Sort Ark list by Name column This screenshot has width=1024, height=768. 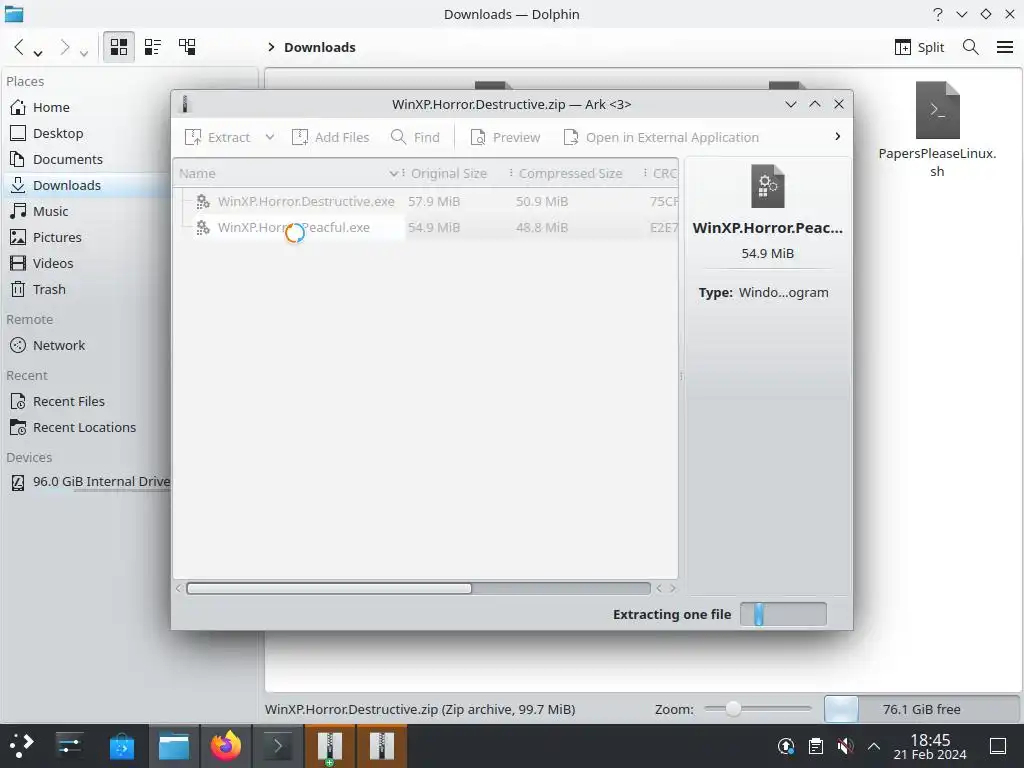click(287, 174)
